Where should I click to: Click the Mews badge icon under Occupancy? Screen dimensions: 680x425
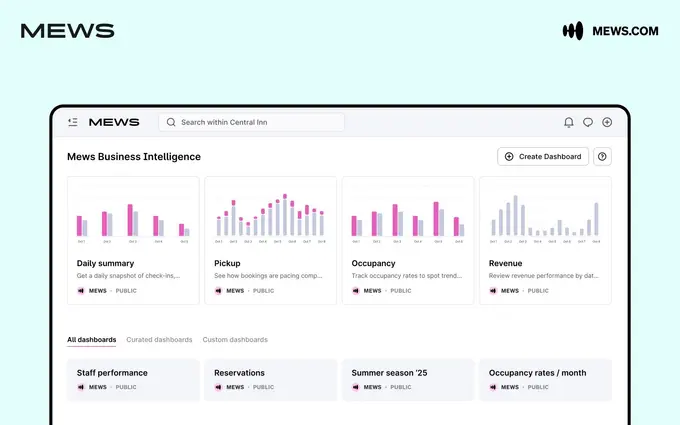(x=356, y=291)
